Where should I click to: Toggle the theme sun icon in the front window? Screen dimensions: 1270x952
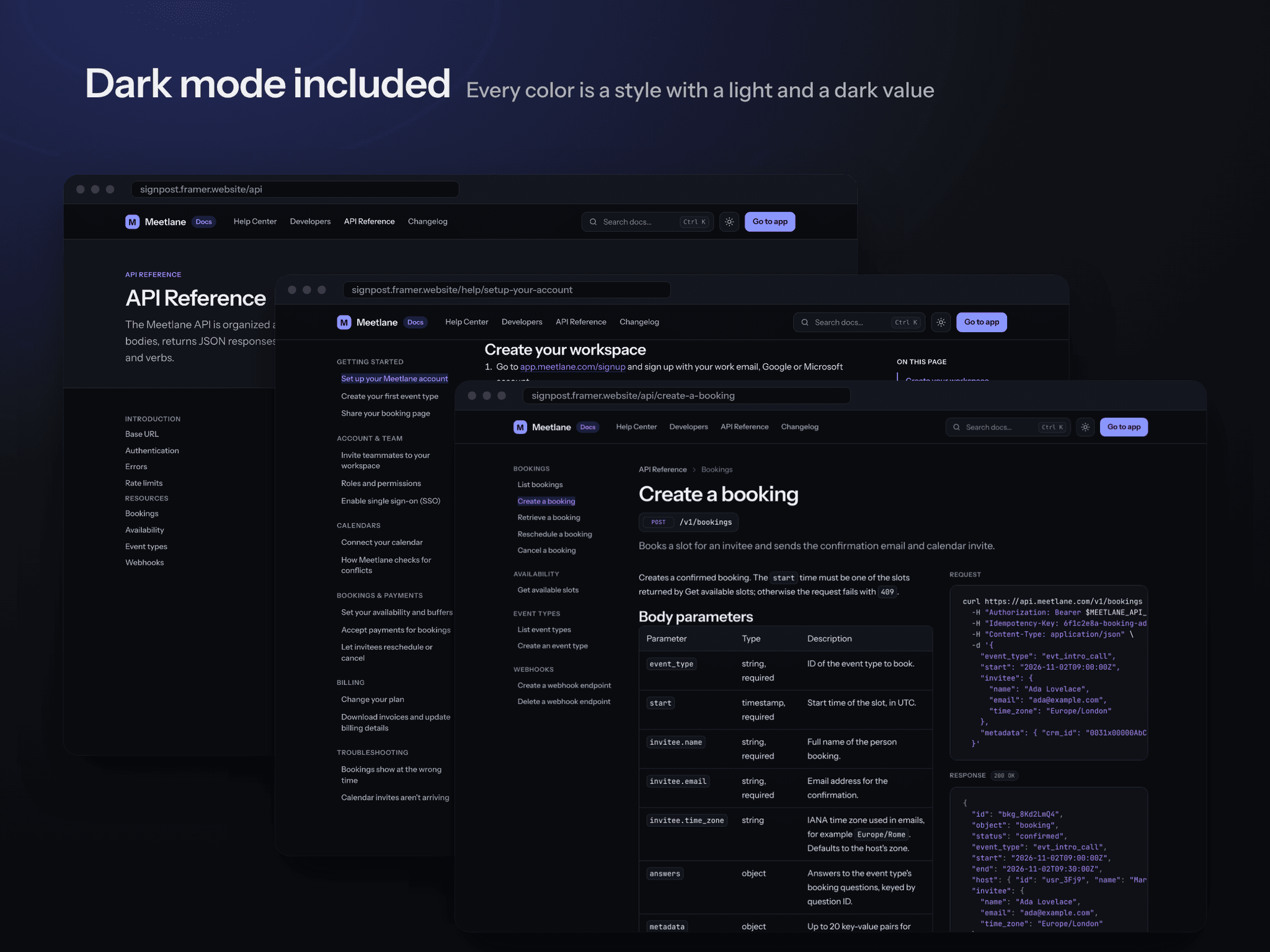[1085, 427]
